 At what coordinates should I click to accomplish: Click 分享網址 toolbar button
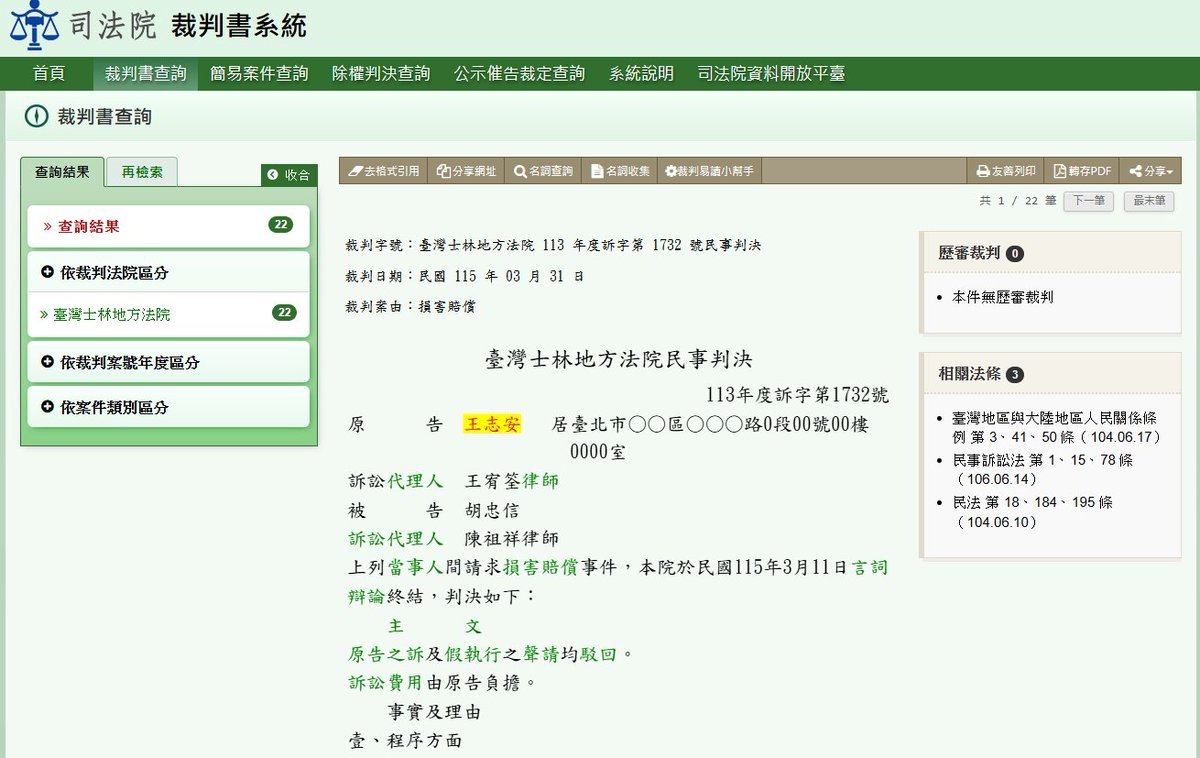click(467, 171)
